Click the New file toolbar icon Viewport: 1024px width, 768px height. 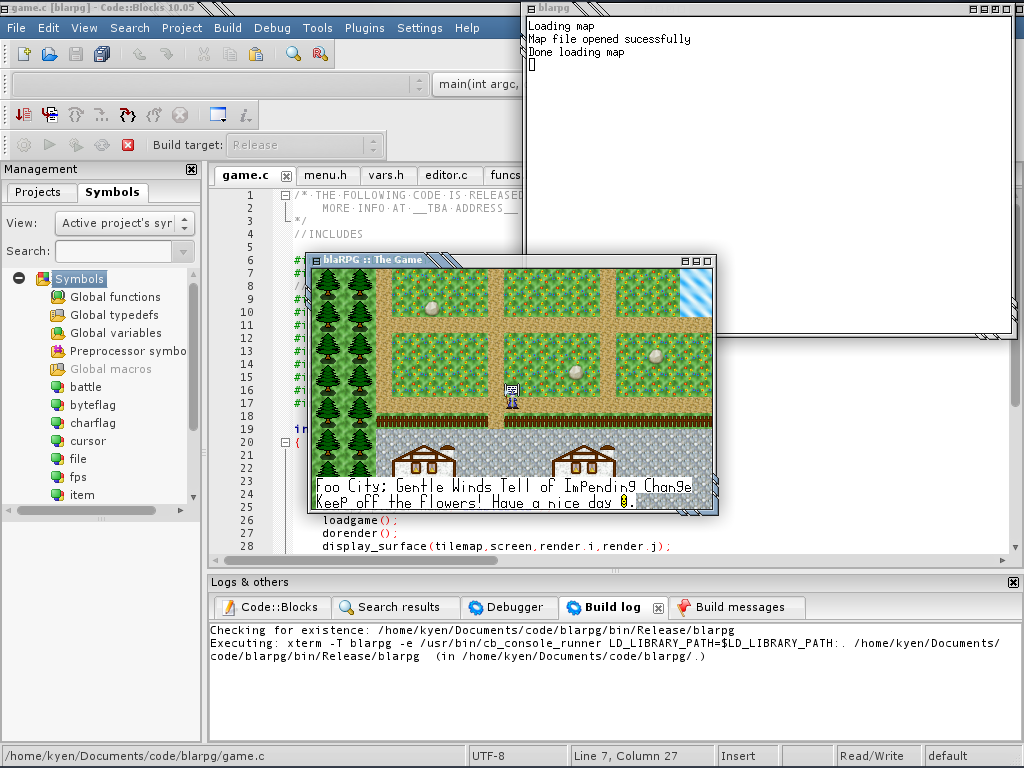click(24, 54)
